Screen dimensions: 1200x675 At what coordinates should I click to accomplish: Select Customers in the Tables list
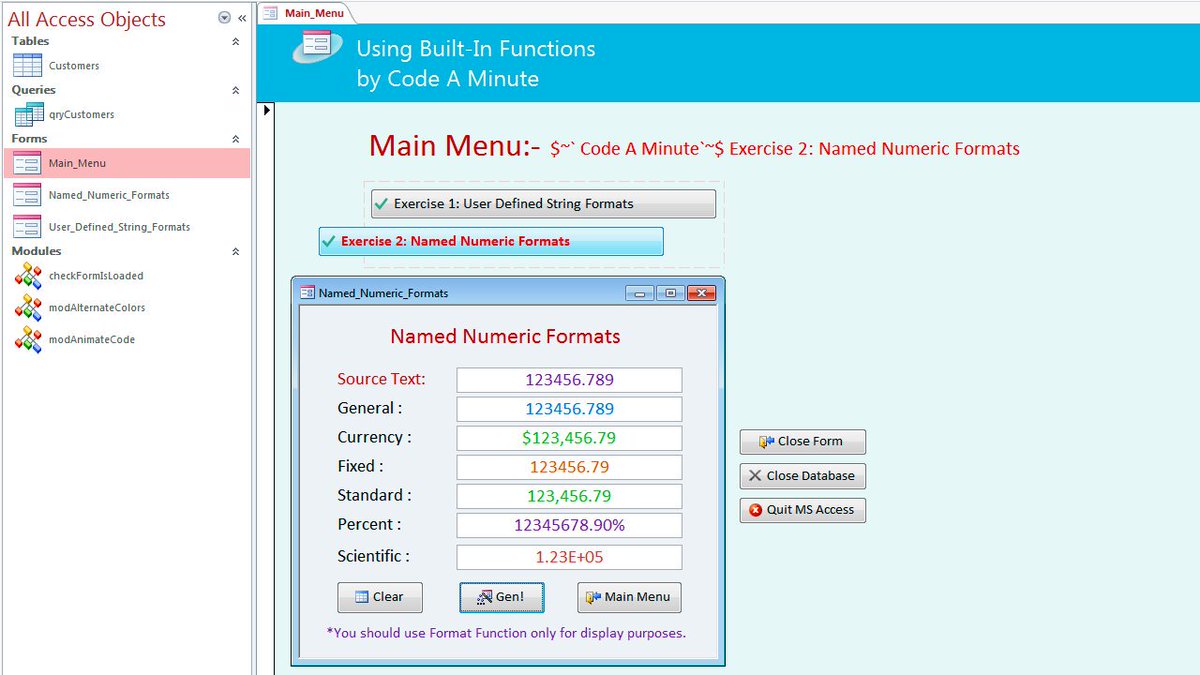pyautogui.click(x=74, y=66)
